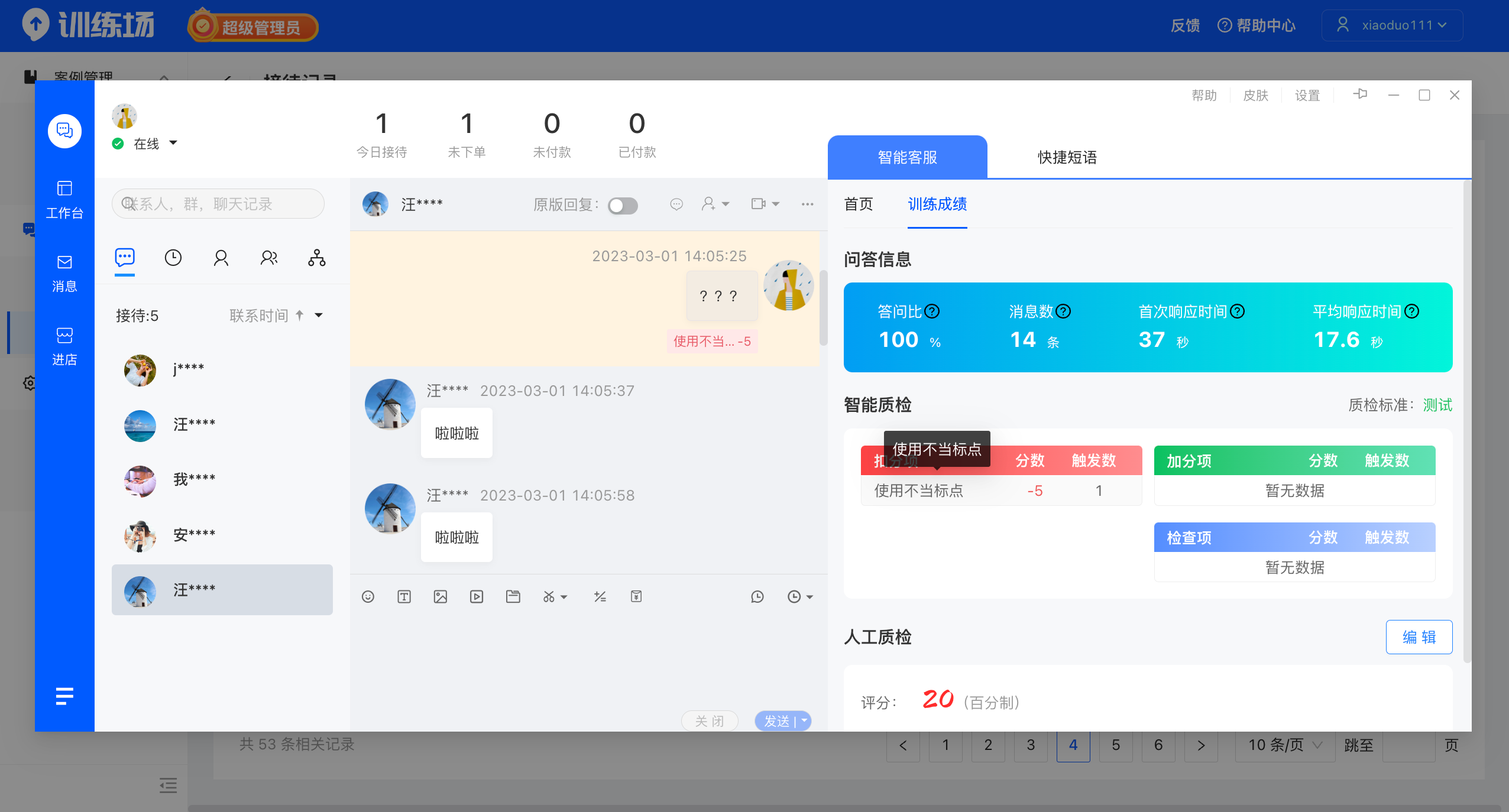Click the 跳至 page number input field
This screenshot has height=812, width=1509.
pyautogui.click(x=1409, y=745)
